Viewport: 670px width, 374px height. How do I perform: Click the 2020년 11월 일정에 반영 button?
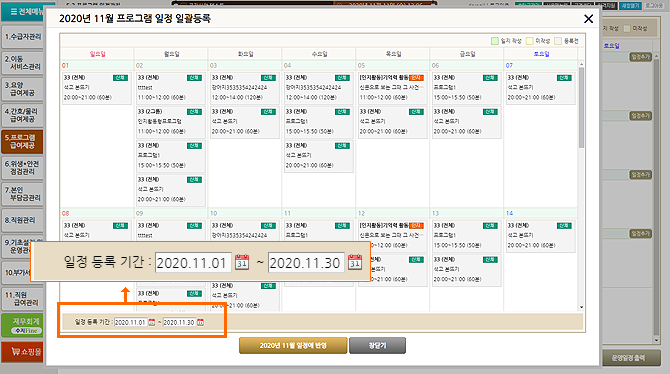(293, 345)
